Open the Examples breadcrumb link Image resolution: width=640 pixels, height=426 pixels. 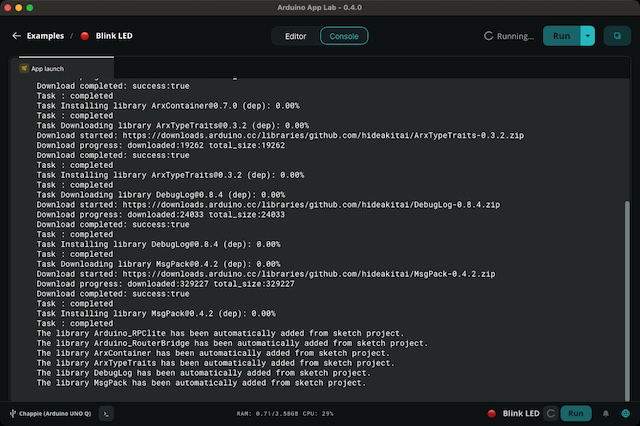tap(45, 36)
